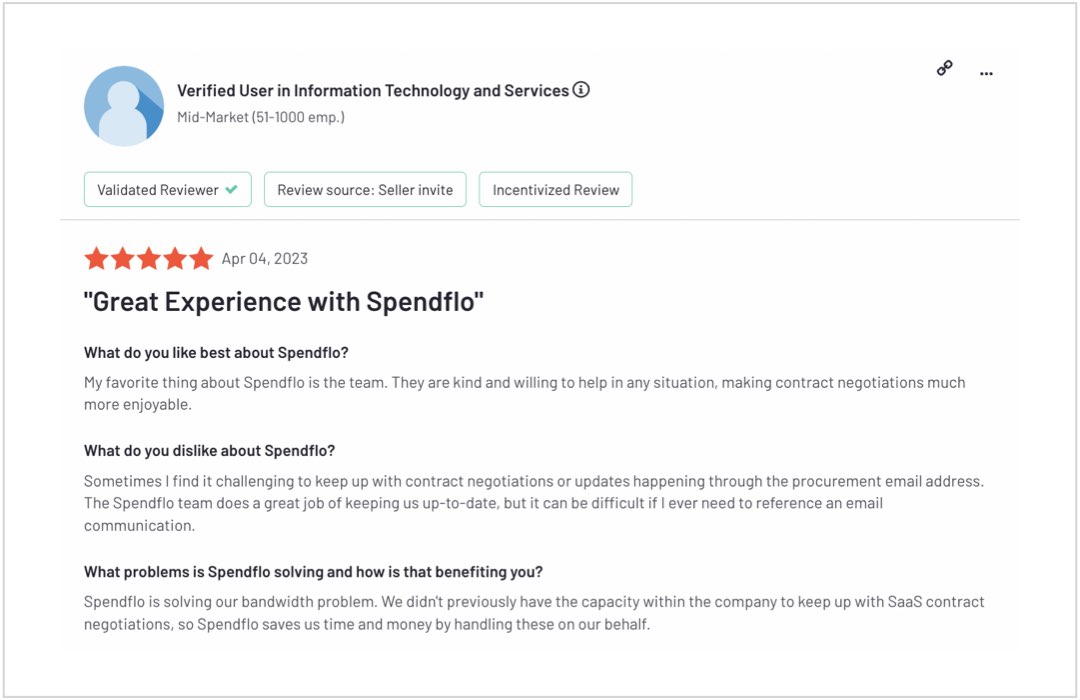Open the ellipsis more-options icon
The width and height of the screenshot is (1080, 700).
(986, 72)
